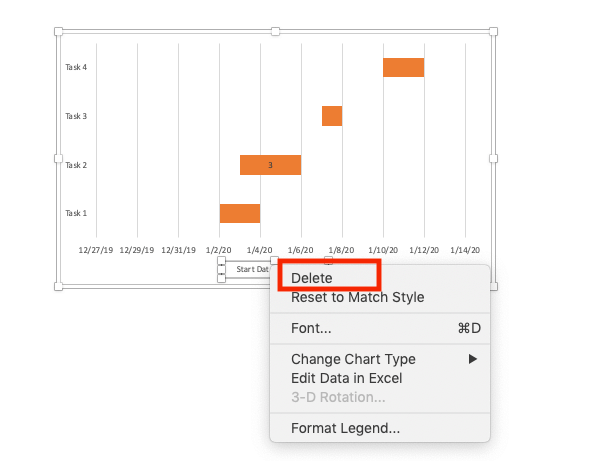Select the Task 4 orange bar
The width and height of the screenshot is (591, 461).
click(x=404, y=67)
